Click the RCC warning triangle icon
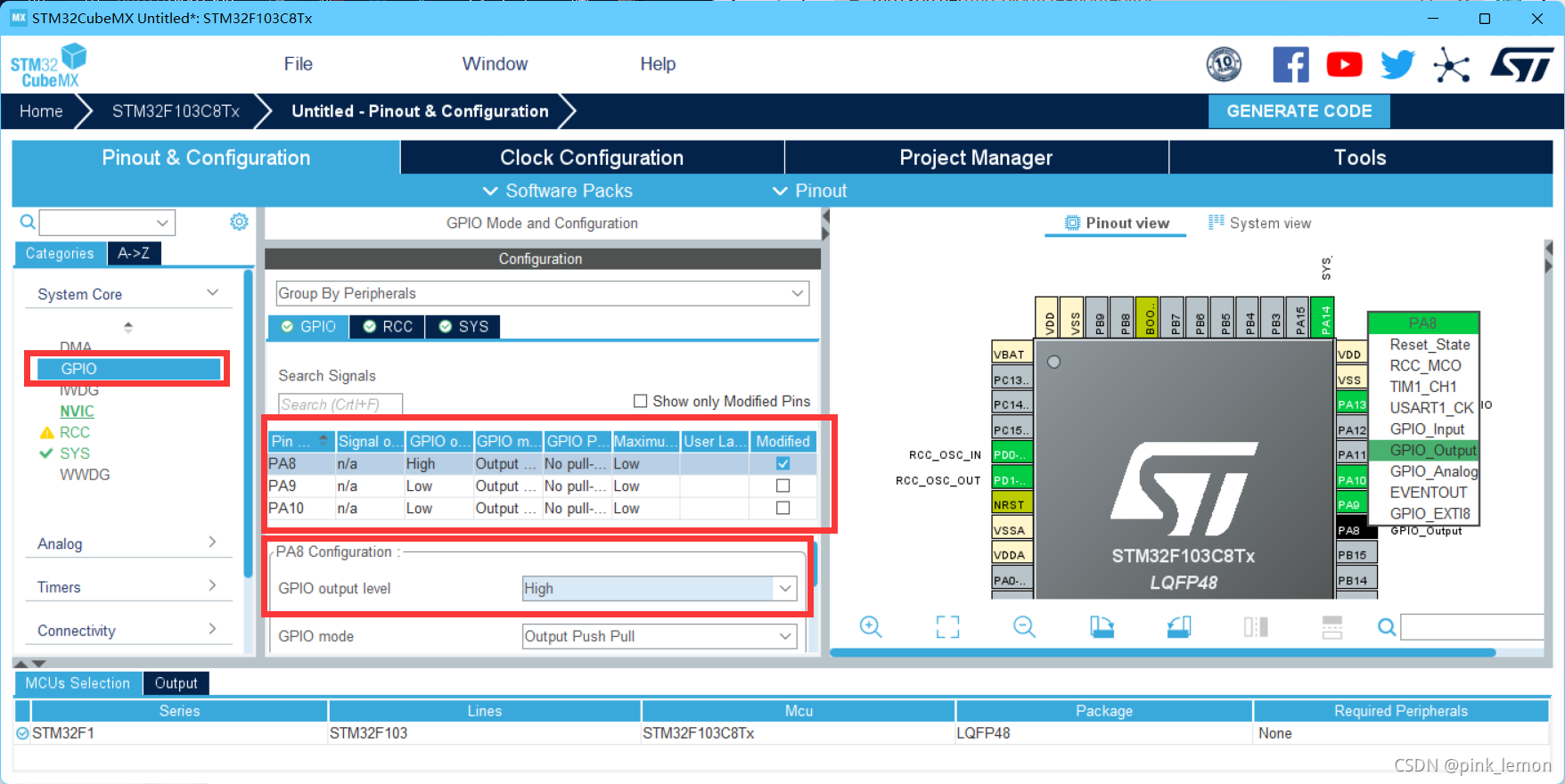This screenshot has width=1565, height=784. point(47,433)
